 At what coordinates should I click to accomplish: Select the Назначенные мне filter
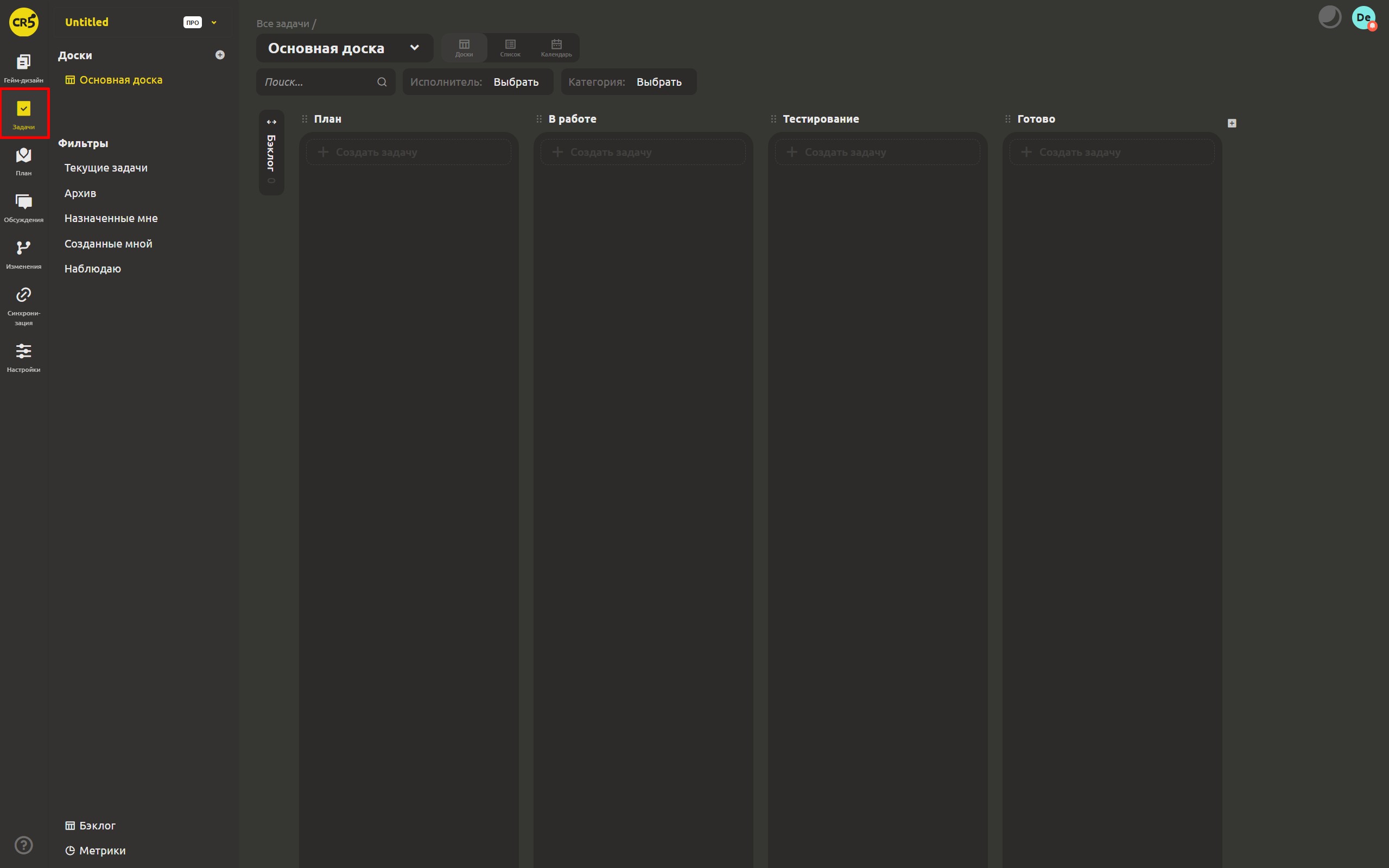pyautogui.click(x=111, y=218)
